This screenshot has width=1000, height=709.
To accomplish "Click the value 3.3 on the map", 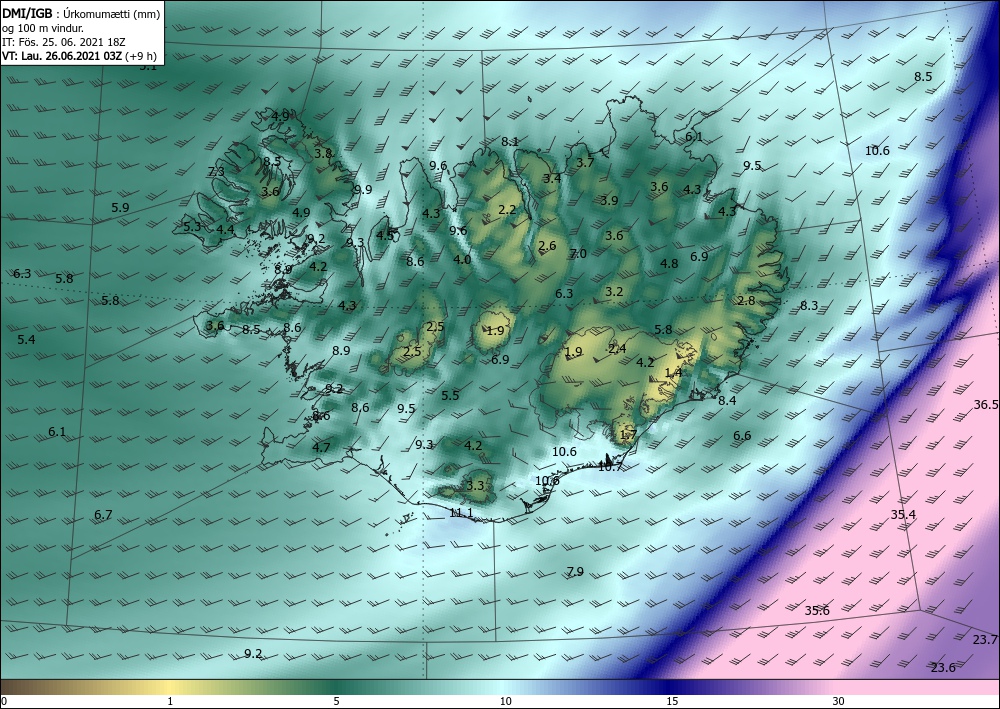I will pos(475,485).
